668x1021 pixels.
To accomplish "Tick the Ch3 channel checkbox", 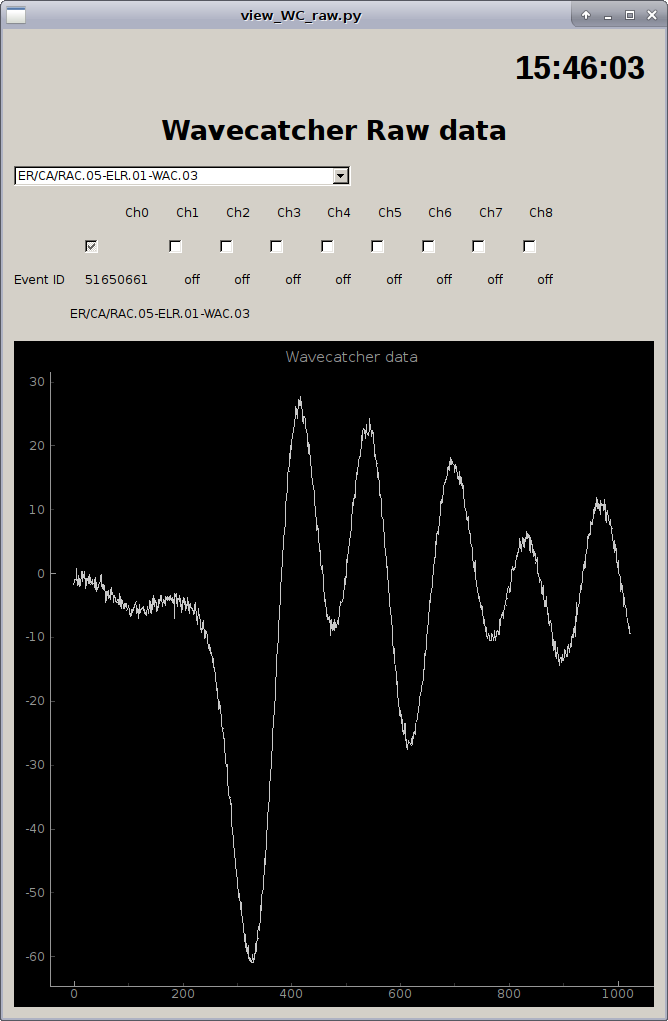I will (277, 246).
